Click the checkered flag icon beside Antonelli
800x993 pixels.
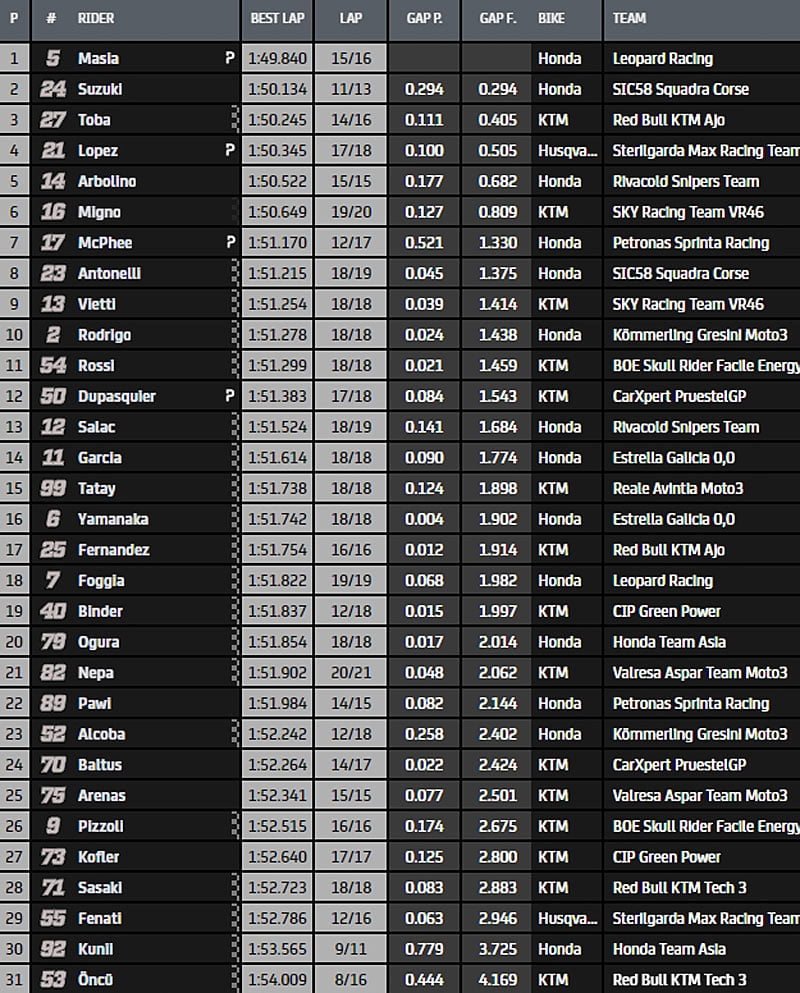(x=235, y=273)
